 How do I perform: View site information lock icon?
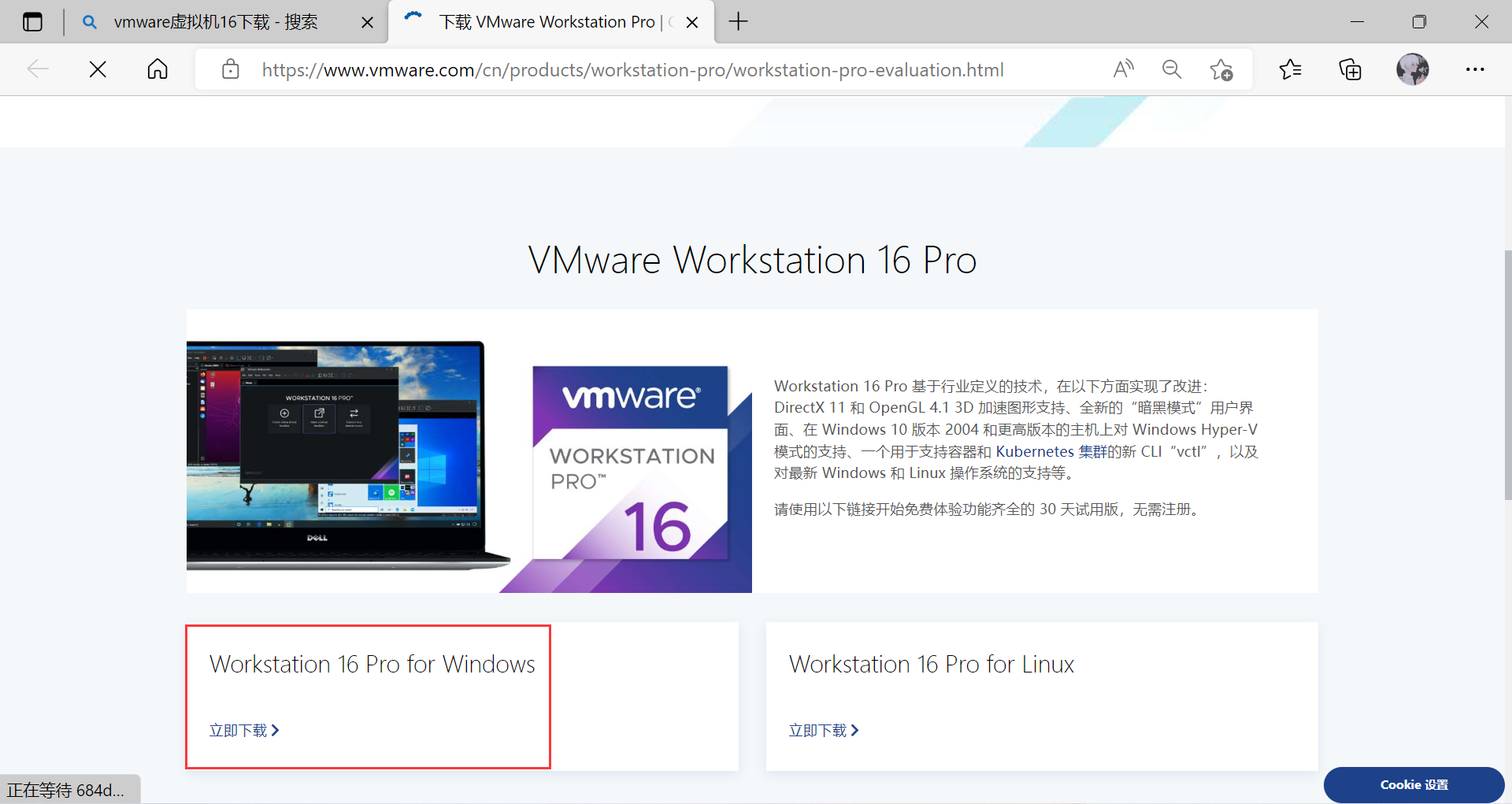point(231,69)
